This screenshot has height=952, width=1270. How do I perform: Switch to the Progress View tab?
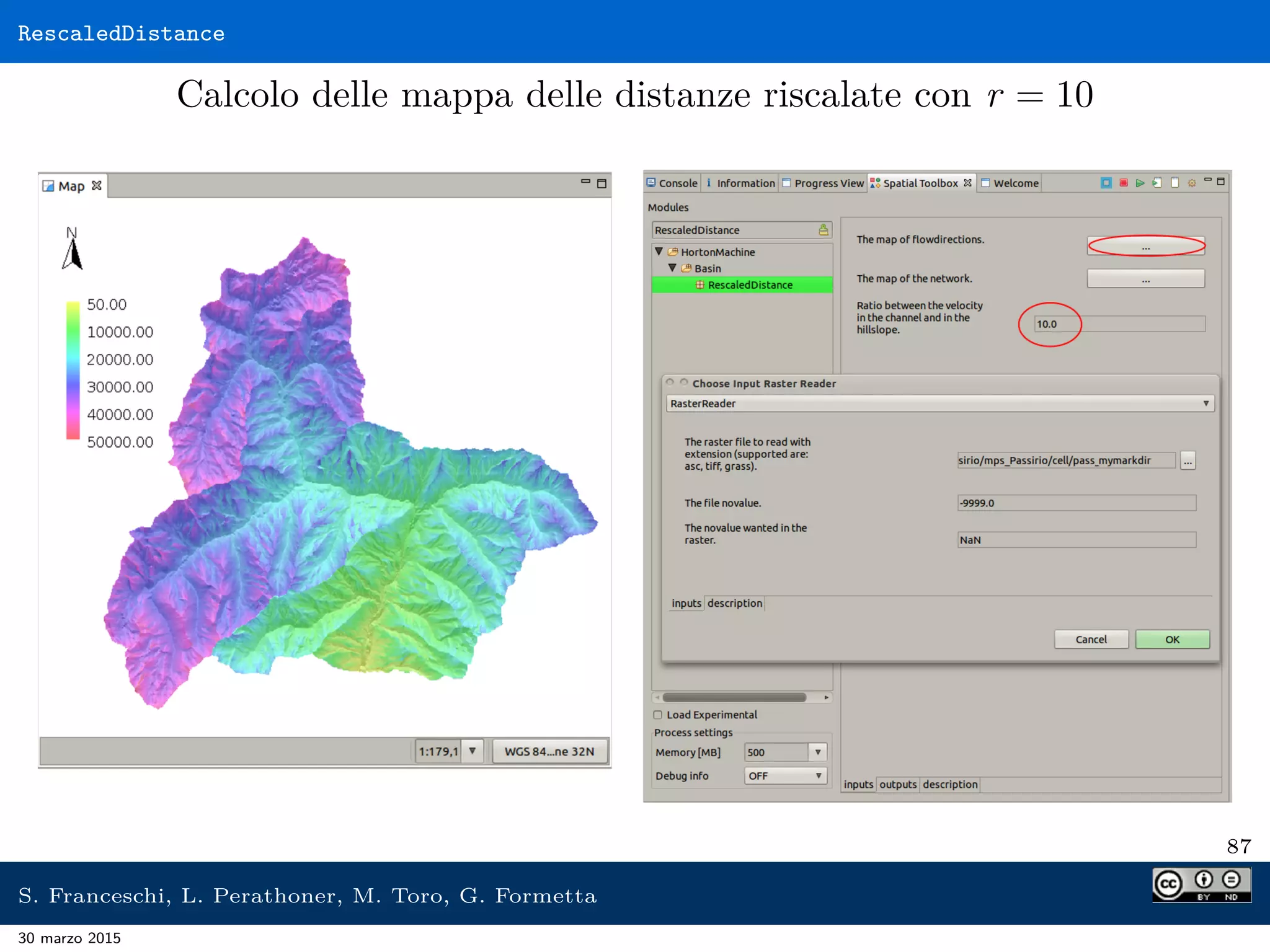pos(823,183)
